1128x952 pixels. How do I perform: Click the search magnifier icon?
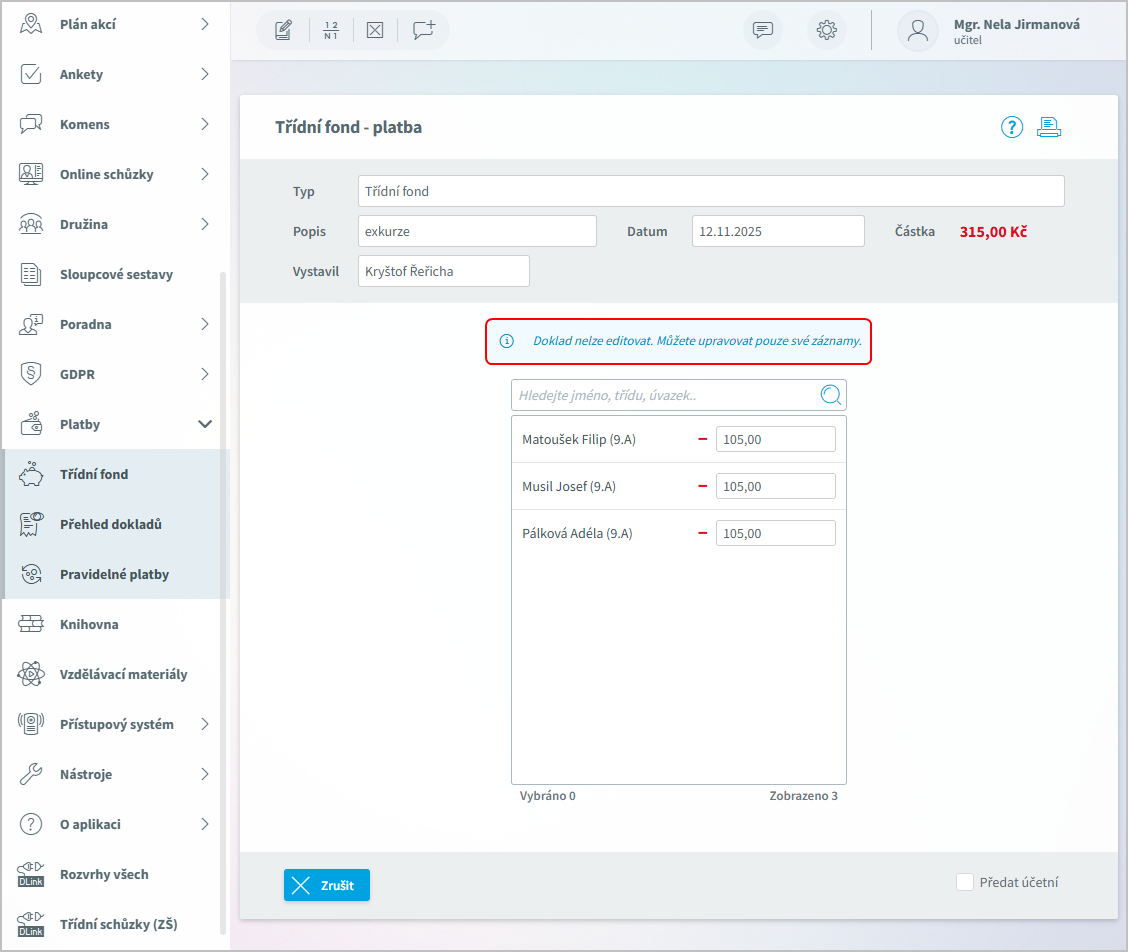point(830,395)
